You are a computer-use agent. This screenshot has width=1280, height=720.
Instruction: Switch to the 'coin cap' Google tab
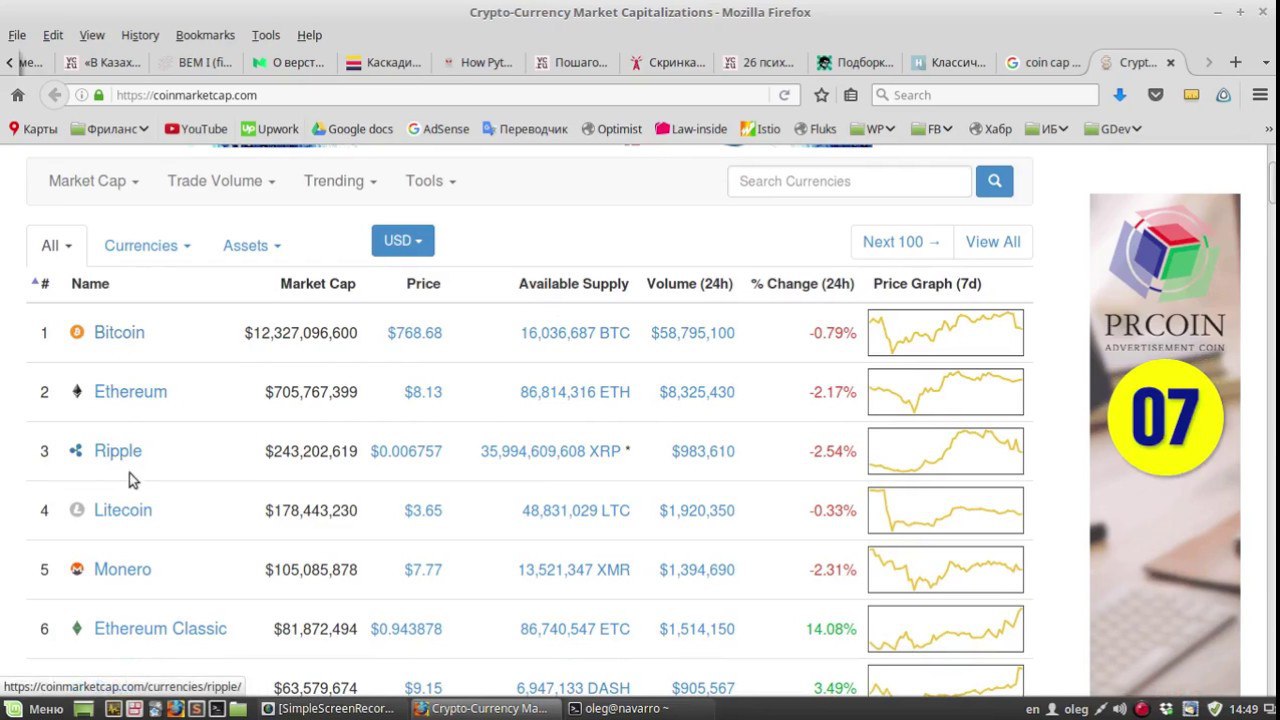(1044, 62)
